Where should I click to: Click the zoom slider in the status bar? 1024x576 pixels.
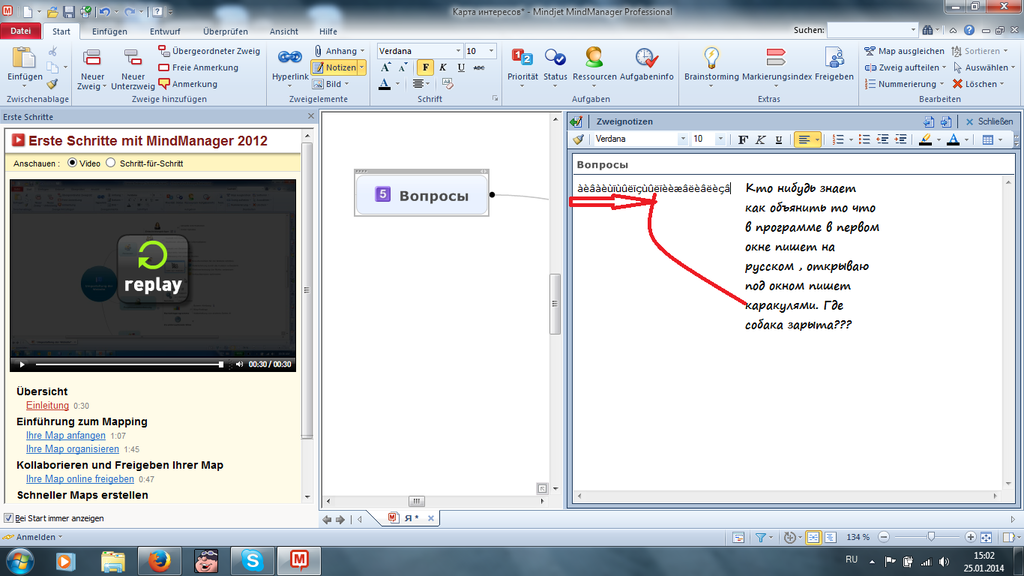(930, 537)
